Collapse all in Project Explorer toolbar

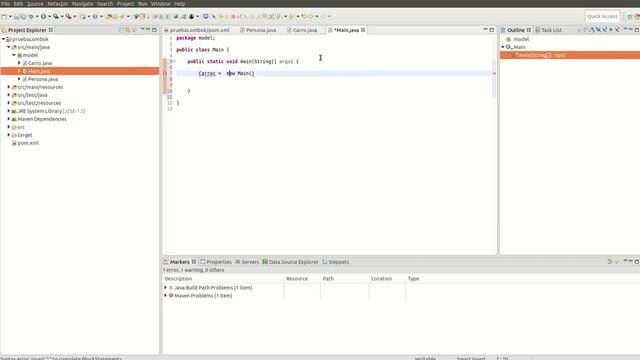122,30
